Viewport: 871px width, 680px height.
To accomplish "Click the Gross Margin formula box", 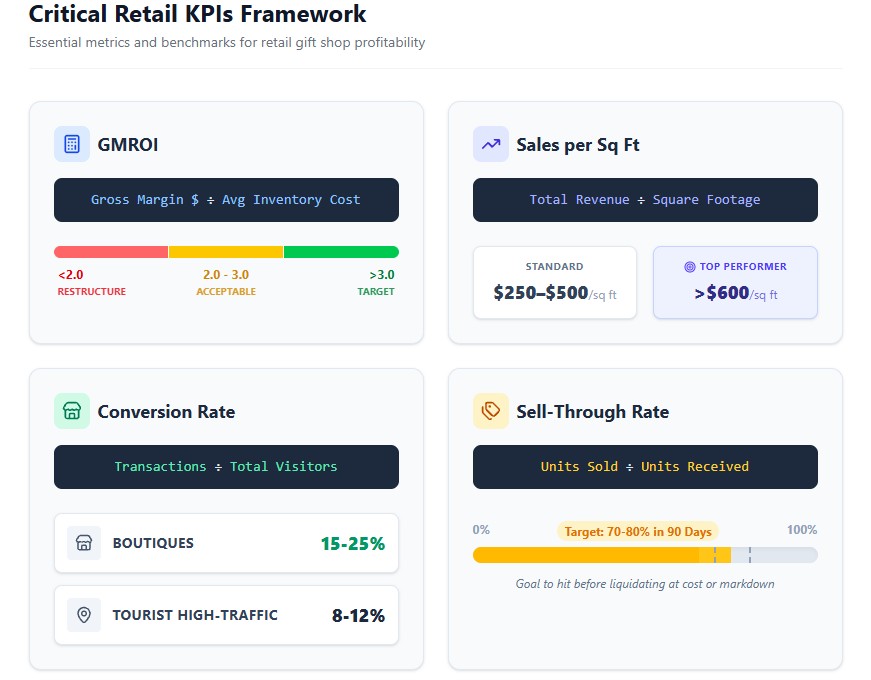I will coord(226,200).
